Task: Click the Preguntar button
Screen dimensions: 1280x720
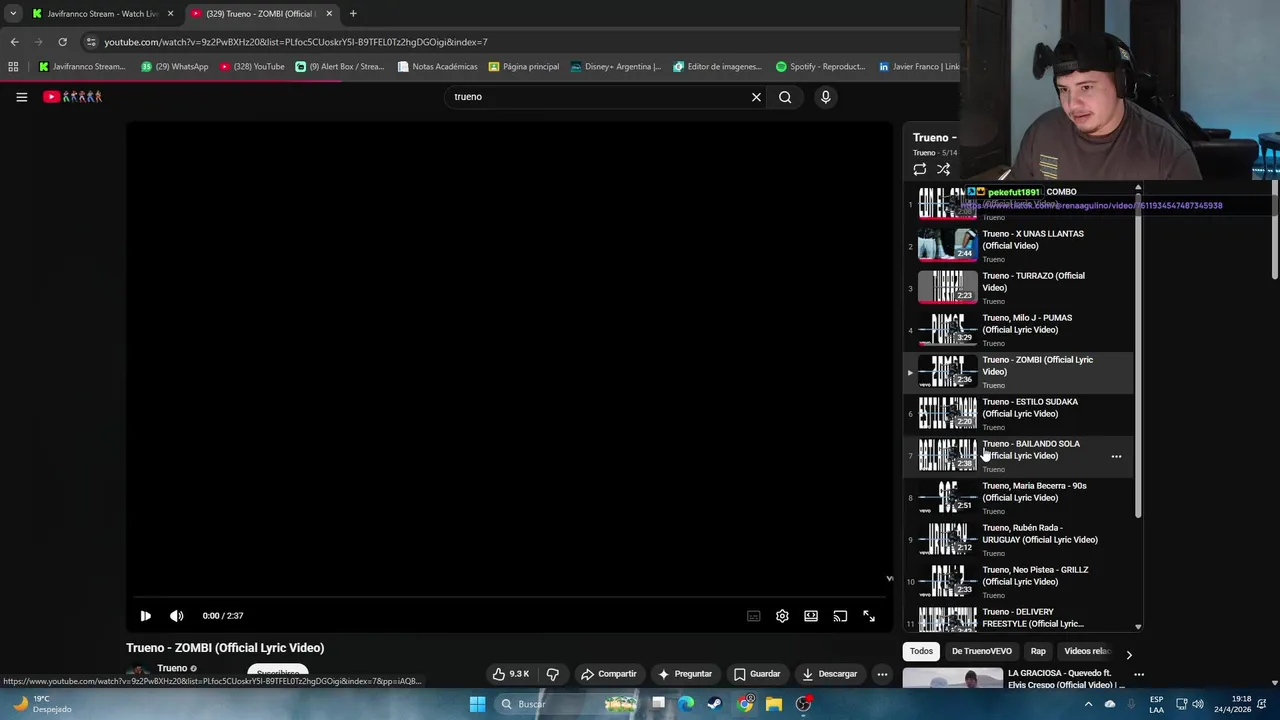Action: (685, 674)
